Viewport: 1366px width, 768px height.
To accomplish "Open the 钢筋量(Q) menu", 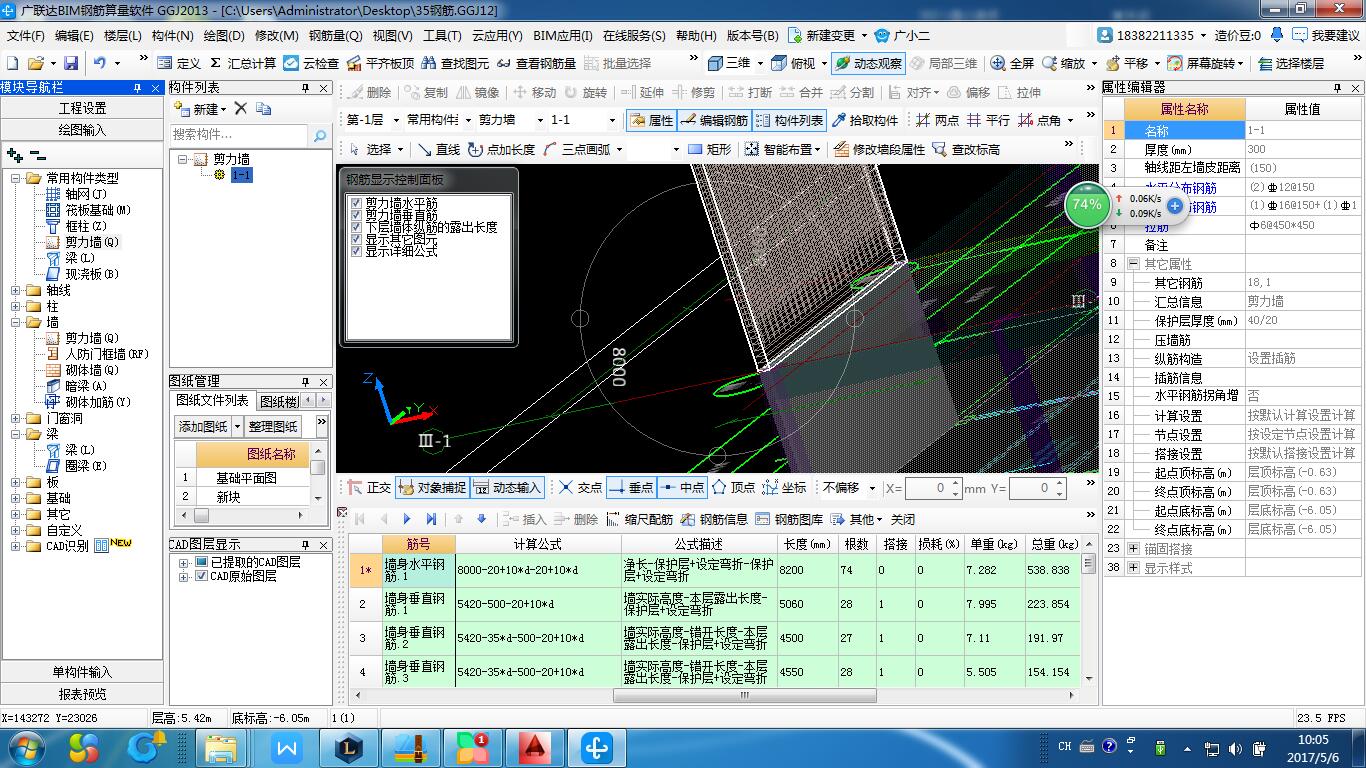I will coord(335,35).
